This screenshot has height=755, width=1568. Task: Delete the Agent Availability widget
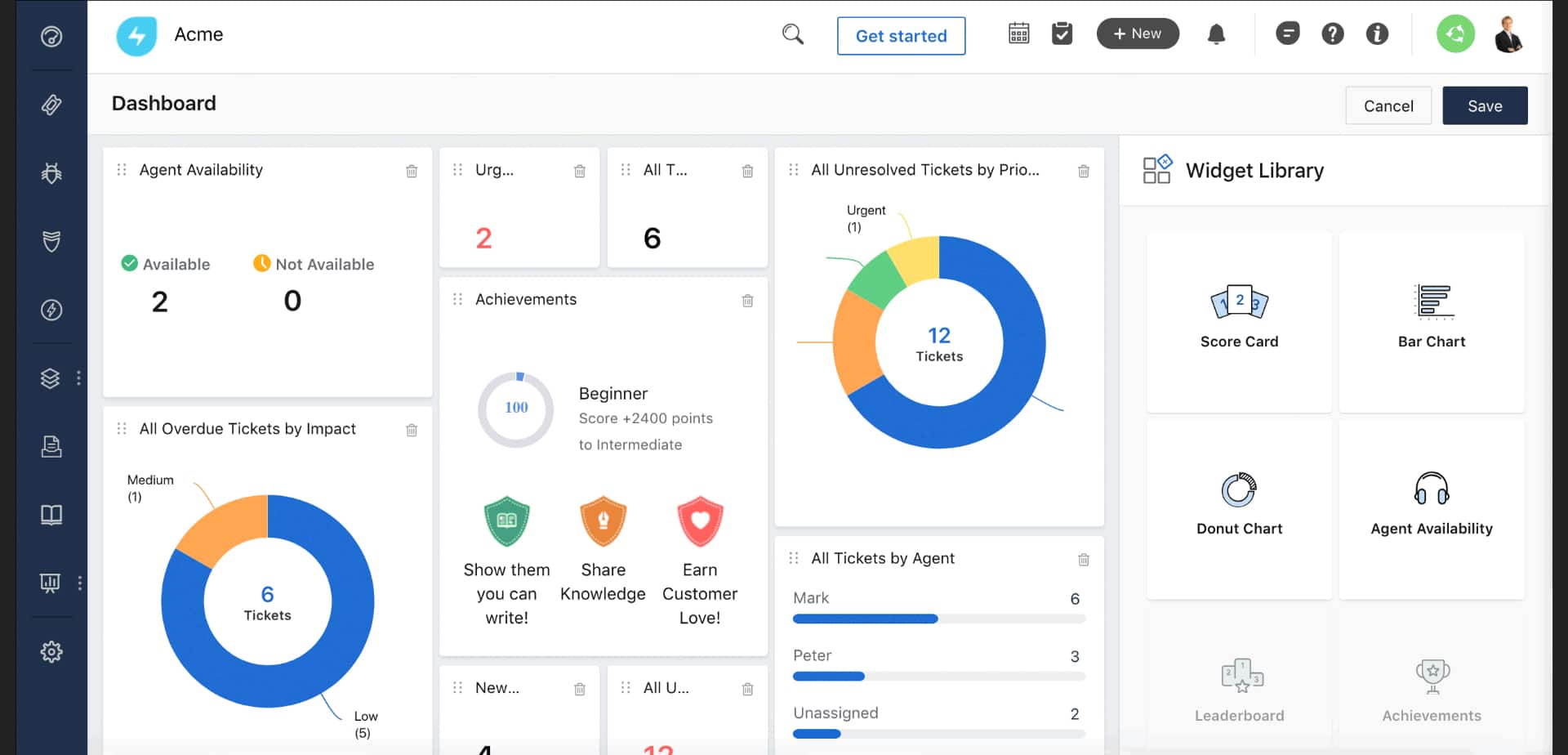point(412,171)
